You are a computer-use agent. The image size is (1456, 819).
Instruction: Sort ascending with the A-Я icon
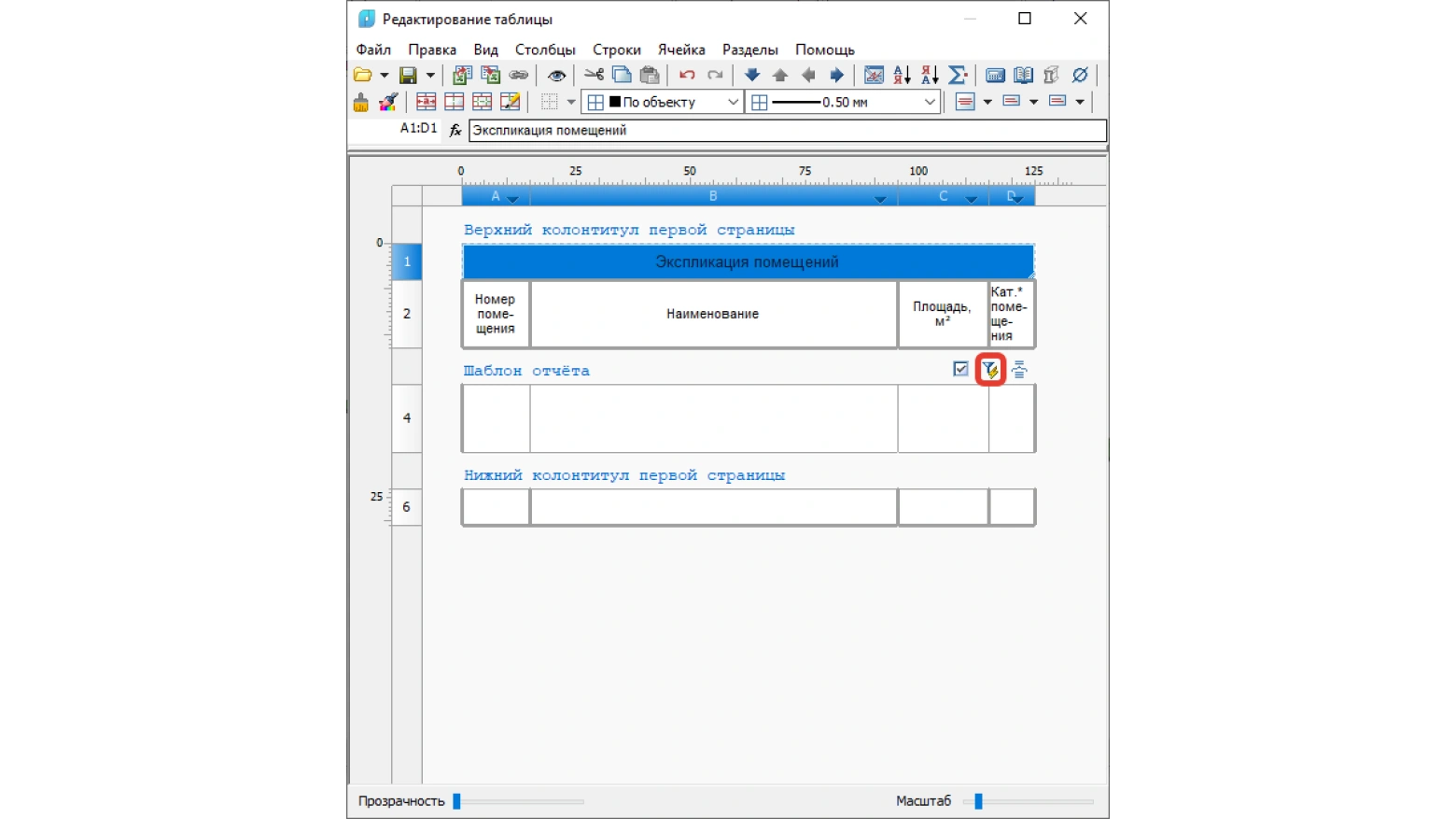(x=902, y=75)
